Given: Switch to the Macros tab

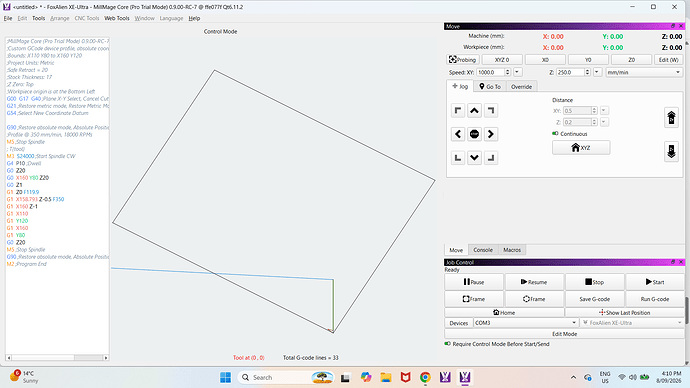Looking at the screenshot, I should pyautogui.click(x=512, y=250).
